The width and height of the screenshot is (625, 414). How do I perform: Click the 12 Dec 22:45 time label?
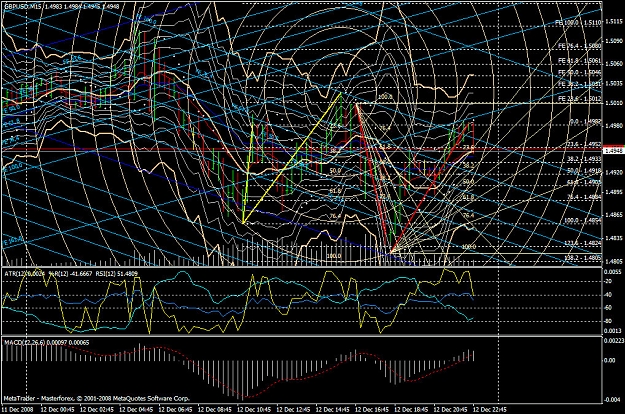(x=489, y=410)
